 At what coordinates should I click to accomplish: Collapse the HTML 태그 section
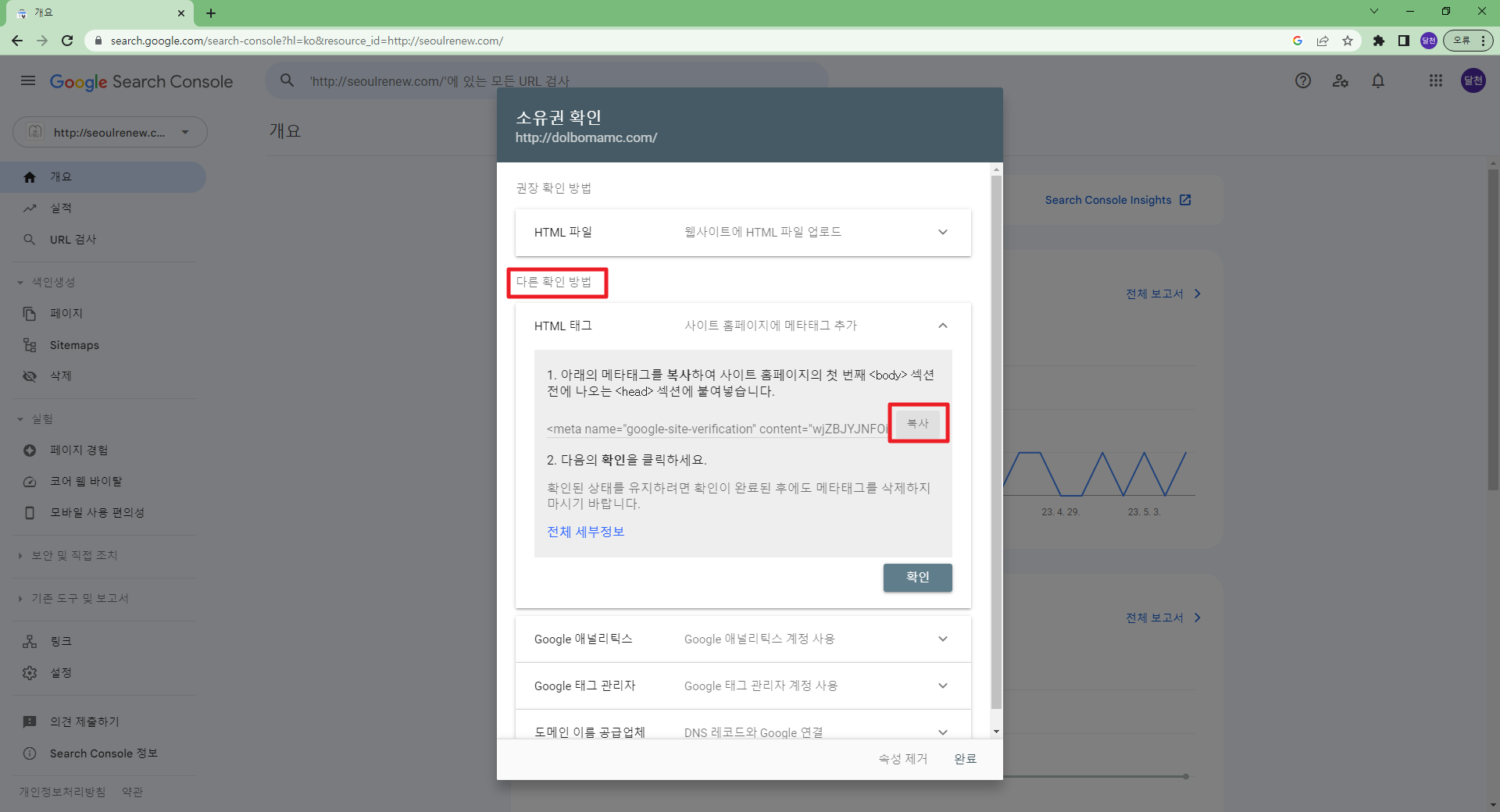[x=942, y=326]
